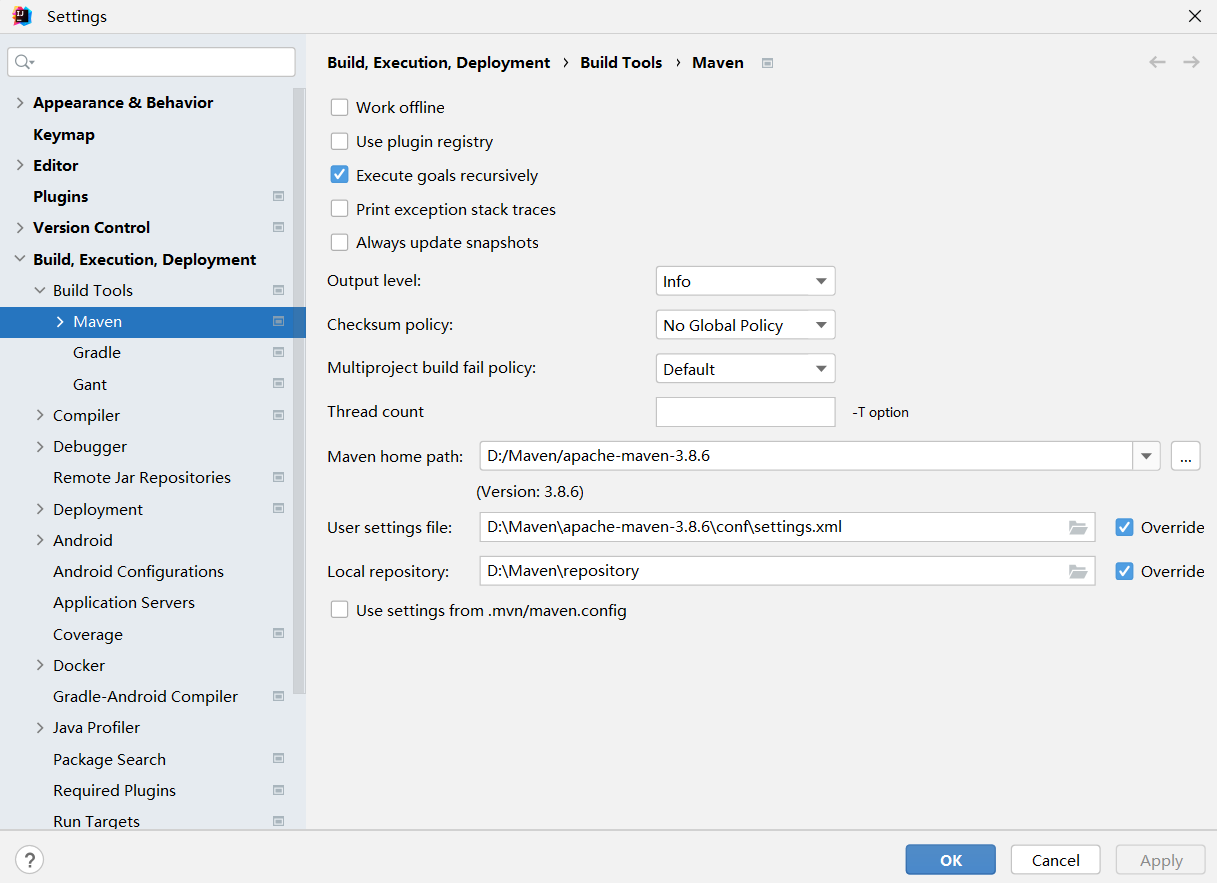The width and height of the screenshot is (1217, 883).
Task: Click the back navigation arrow icon
Action: click(1157, 62)
